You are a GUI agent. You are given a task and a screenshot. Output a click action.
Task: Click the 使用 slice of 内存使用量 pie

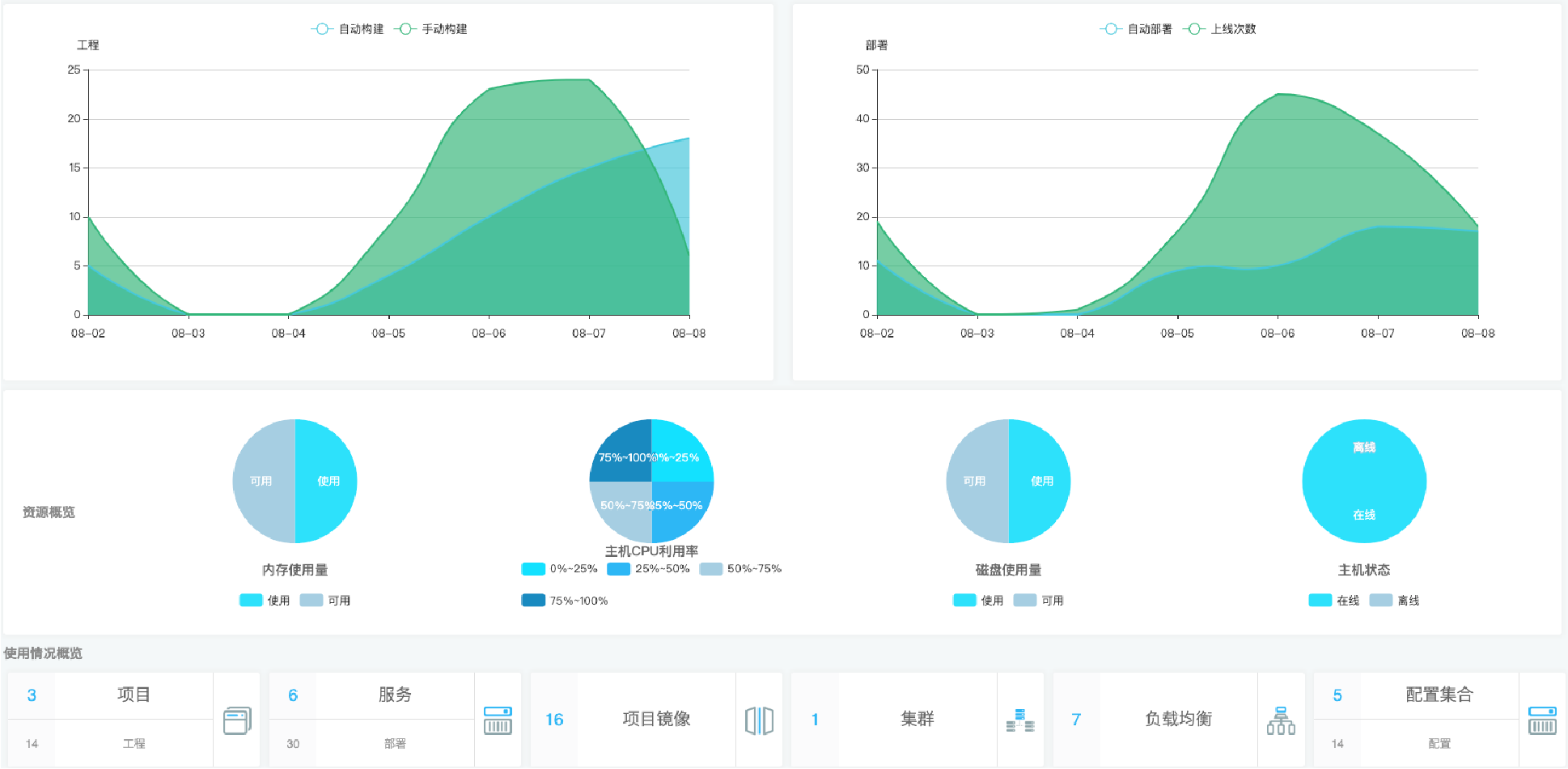pos(328,481)
